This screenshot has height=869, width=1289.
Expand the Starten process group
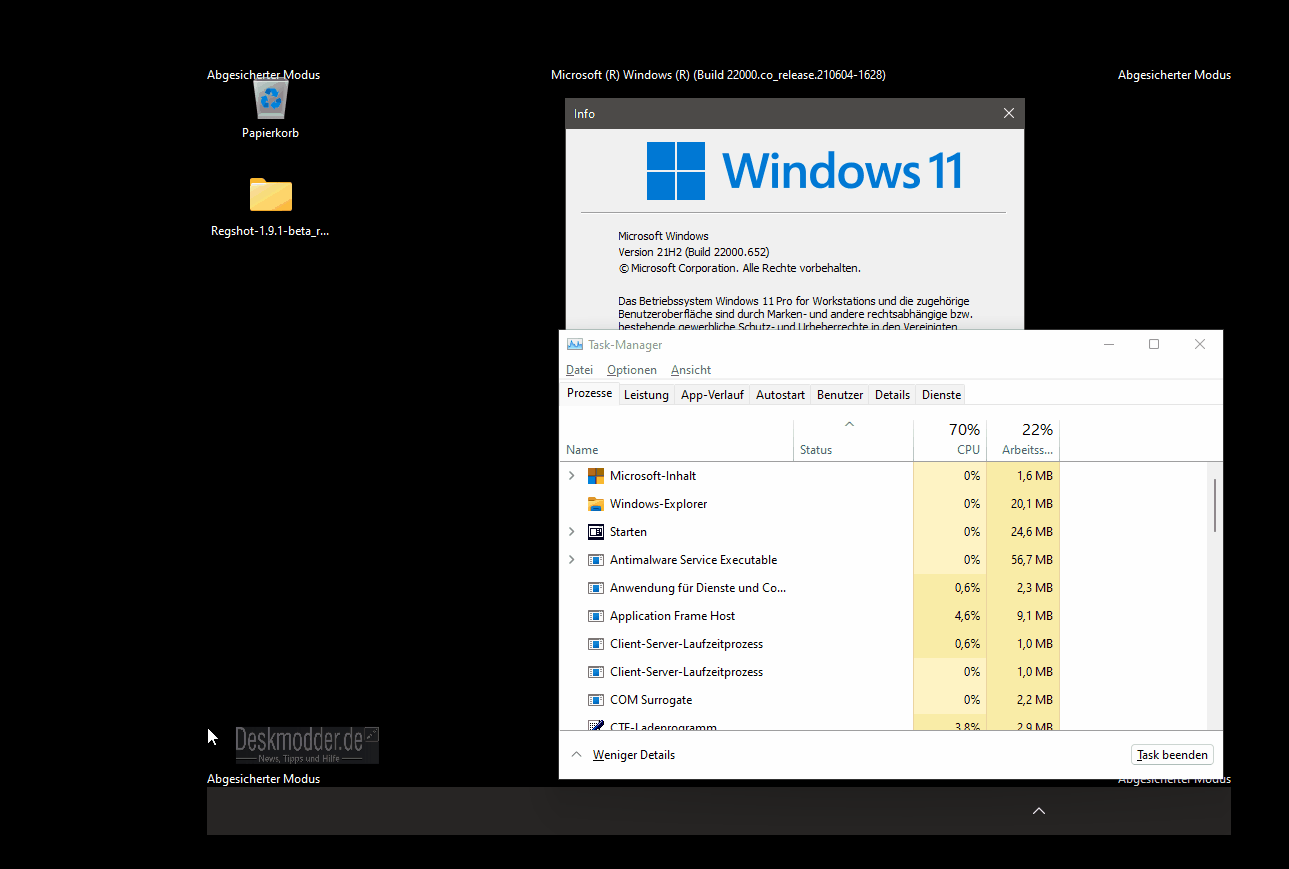click(x=571, y=531)
